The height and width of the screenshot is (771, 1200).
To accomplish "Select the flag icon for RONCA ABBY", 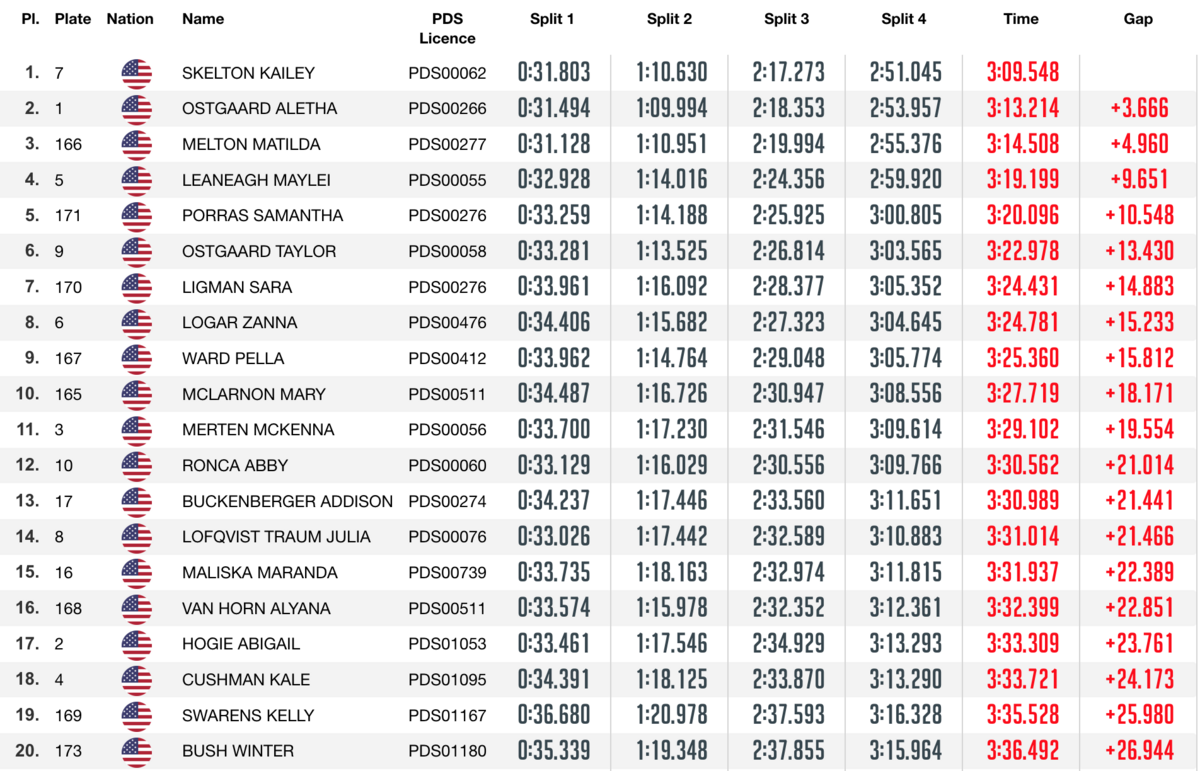I will coord(136,466).
